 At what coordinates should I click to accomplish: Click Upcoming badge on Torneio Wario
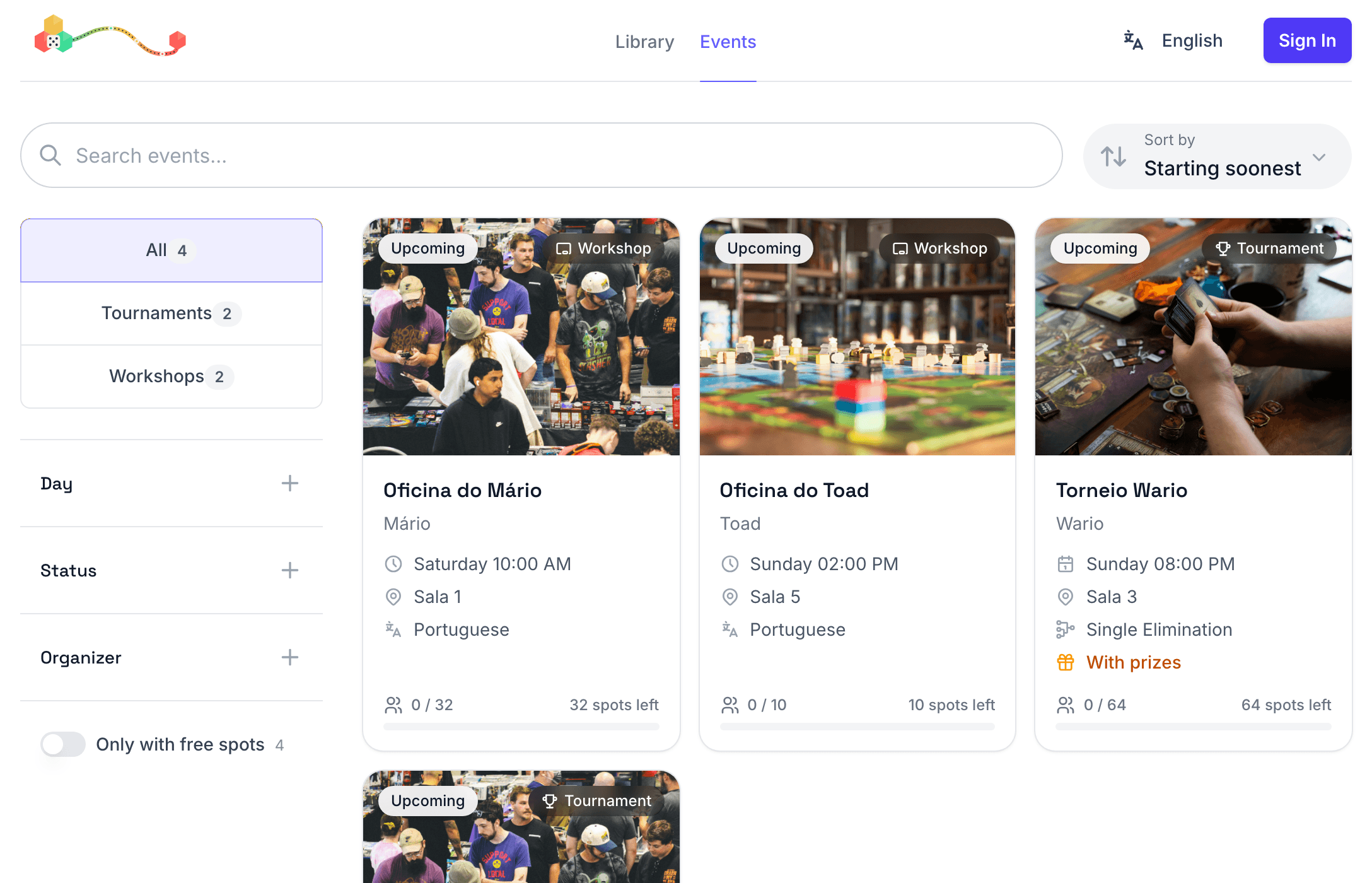1100,249
